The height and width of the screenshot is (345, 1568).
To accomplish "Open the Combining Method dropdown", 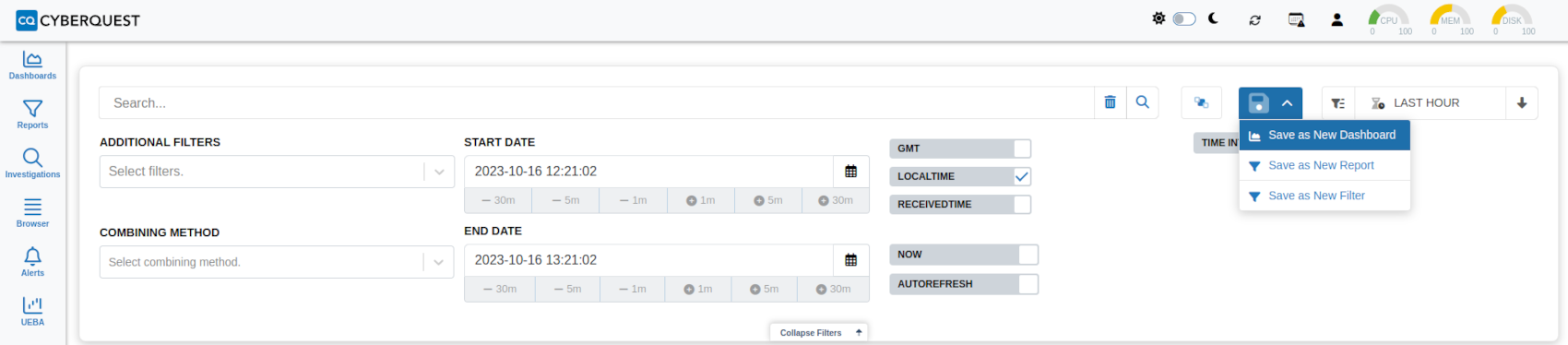I will pos(439,262).
